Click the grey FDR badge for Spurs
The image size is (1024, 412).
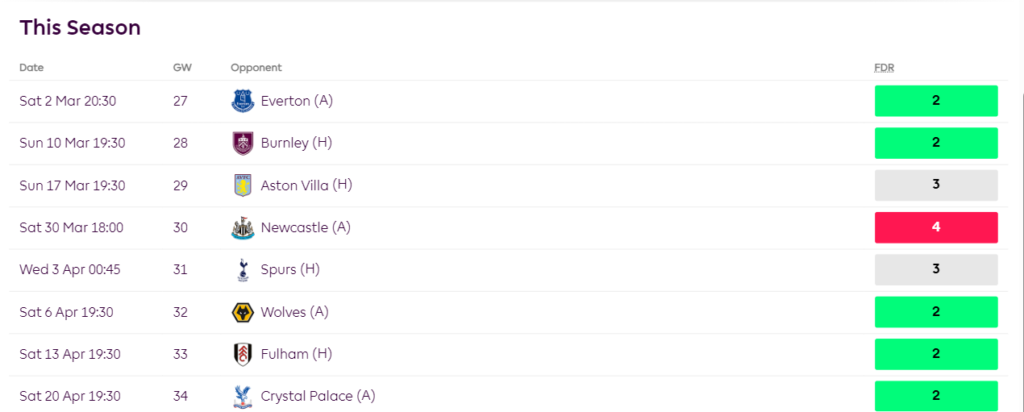pos(936,270)
